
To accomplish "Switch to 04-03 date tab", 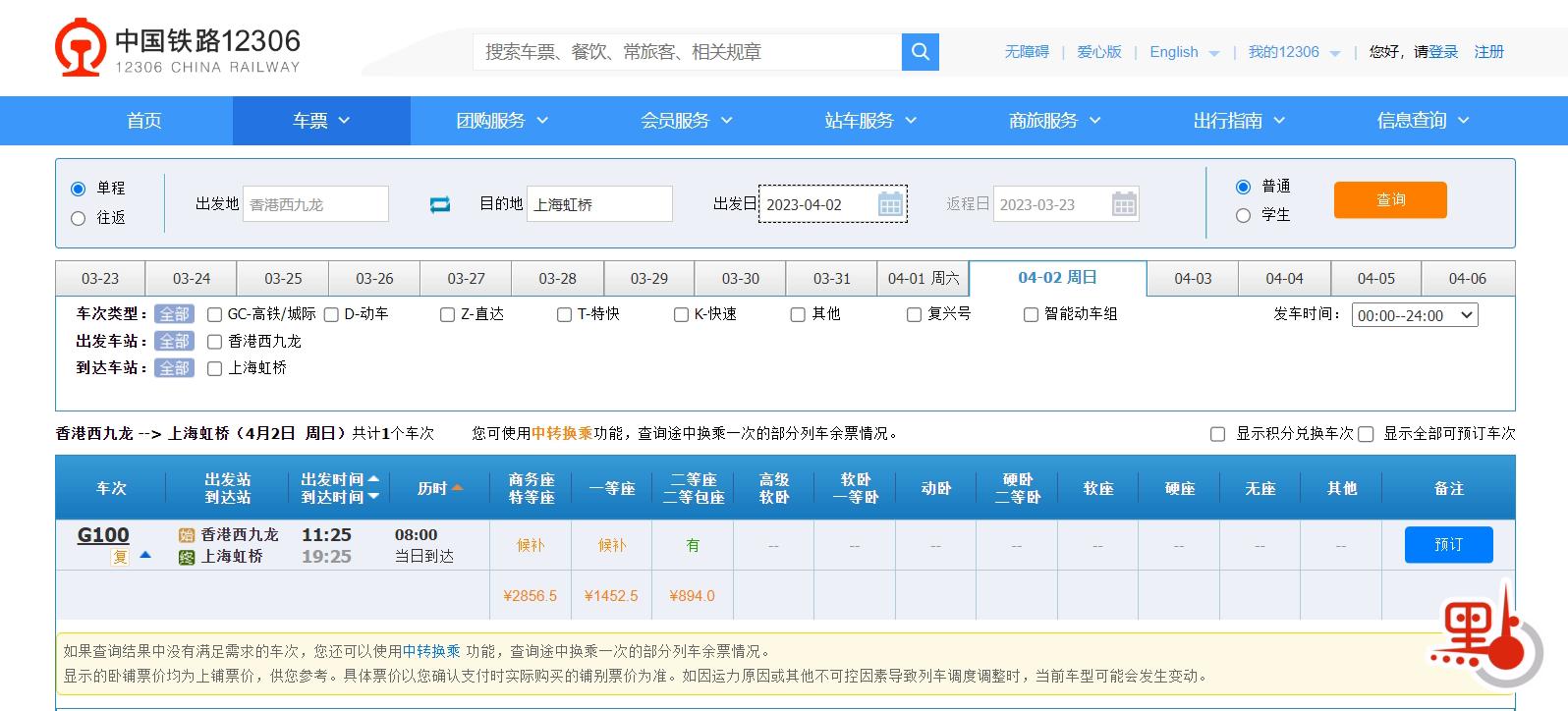I will point(1193,279).
